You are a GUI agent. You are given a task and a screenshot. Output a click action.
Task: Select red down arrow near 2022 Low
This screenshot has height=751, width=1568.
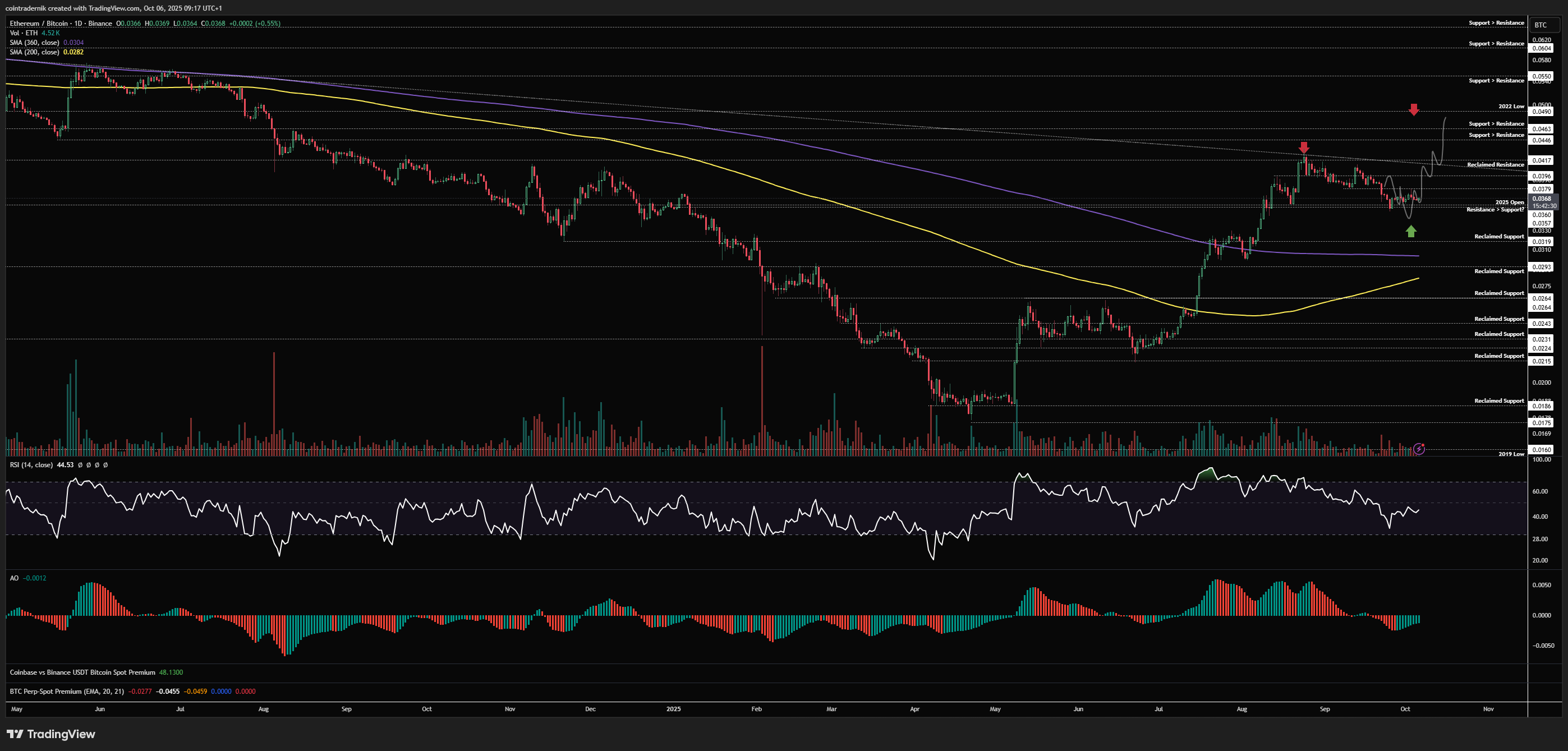tap(1414, 109)
